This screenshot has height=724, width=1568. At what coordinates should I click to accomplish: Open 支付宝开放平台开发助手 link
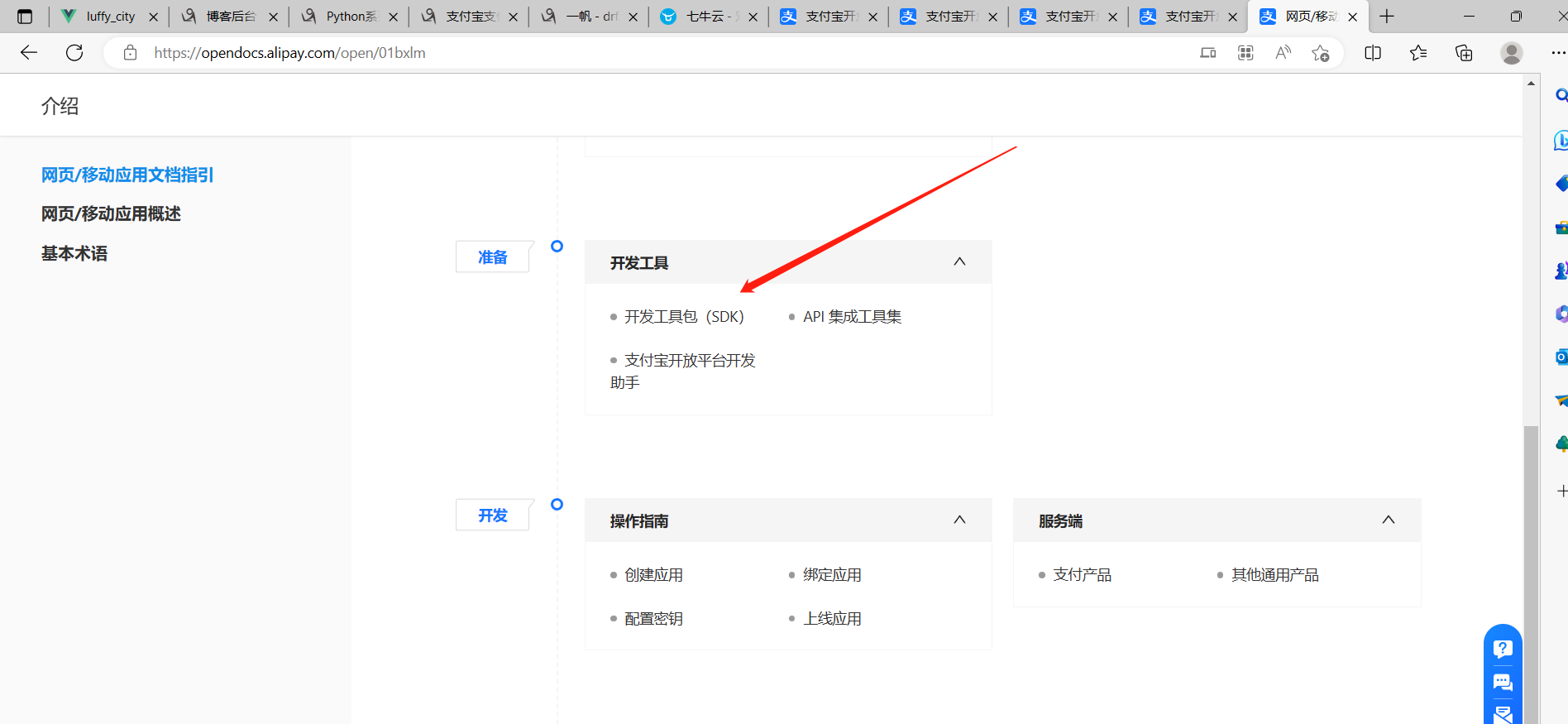683,372
